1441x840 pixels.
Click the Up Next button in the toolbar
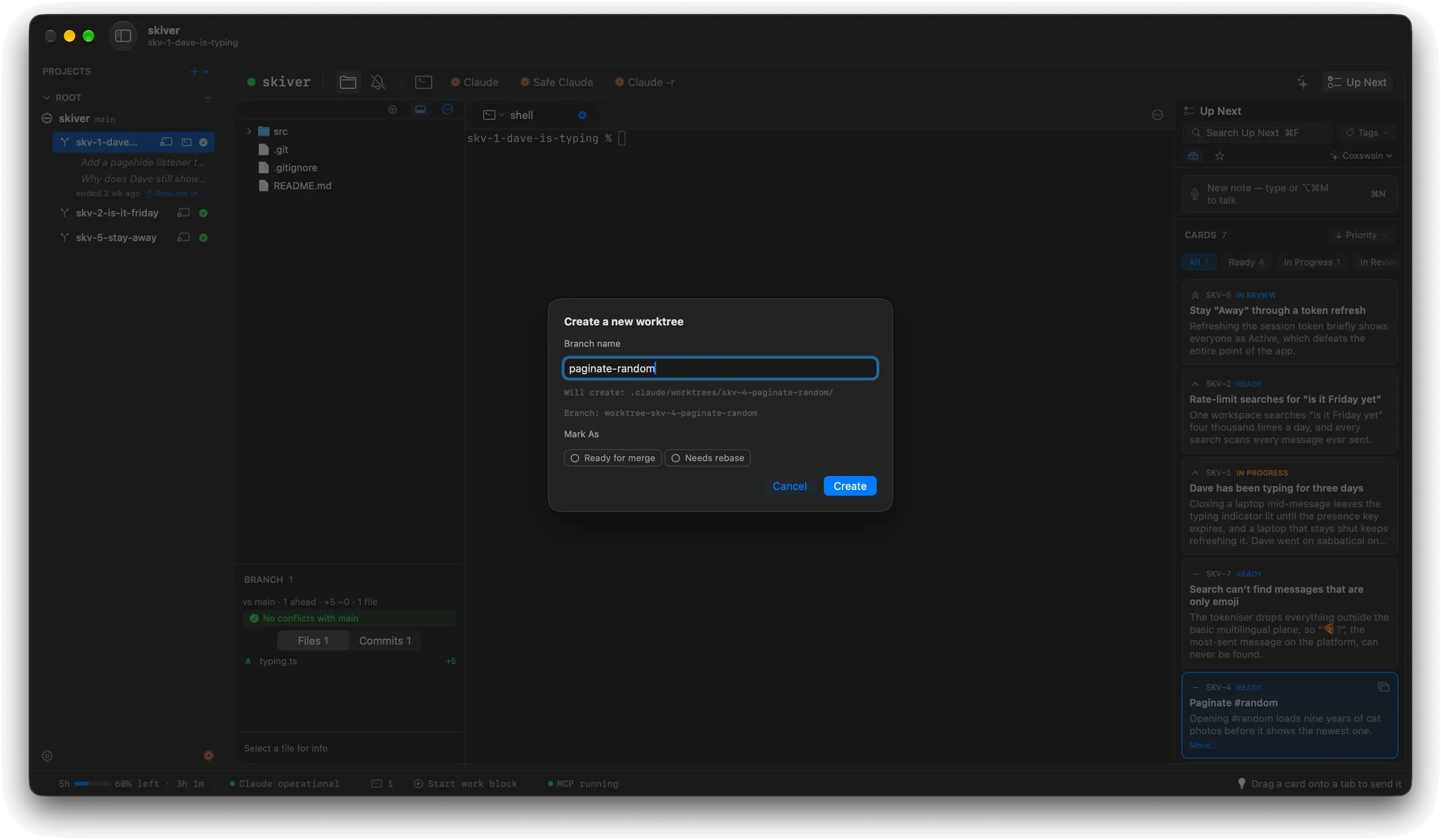[1357, 82]
